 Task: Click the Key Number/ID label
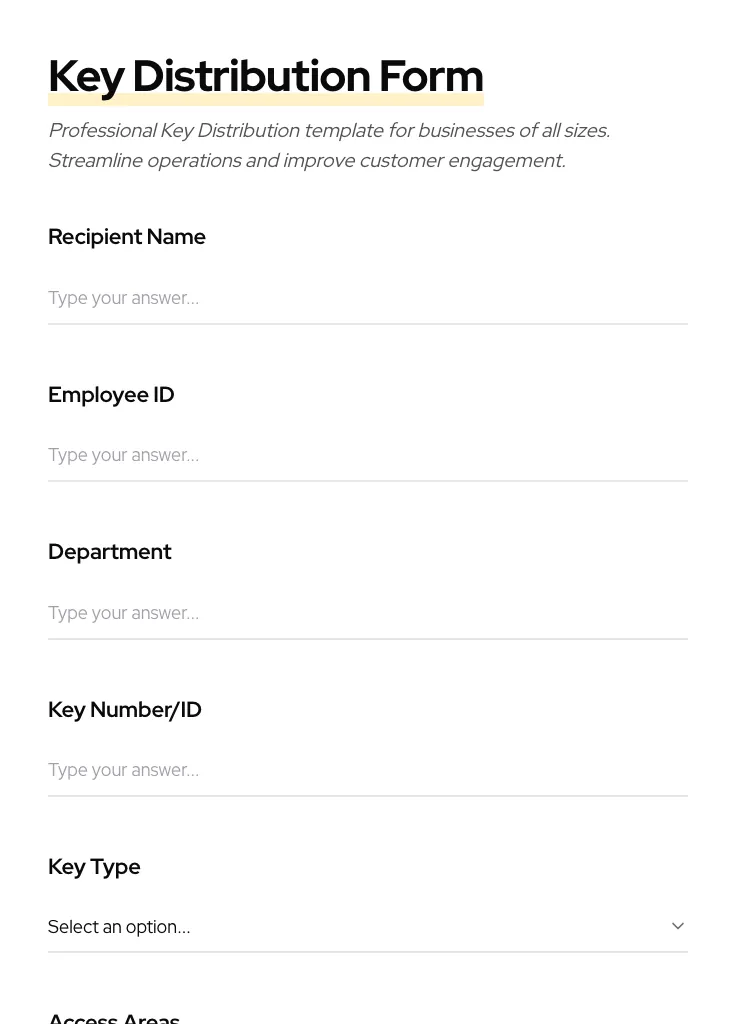tap(124, 710)
